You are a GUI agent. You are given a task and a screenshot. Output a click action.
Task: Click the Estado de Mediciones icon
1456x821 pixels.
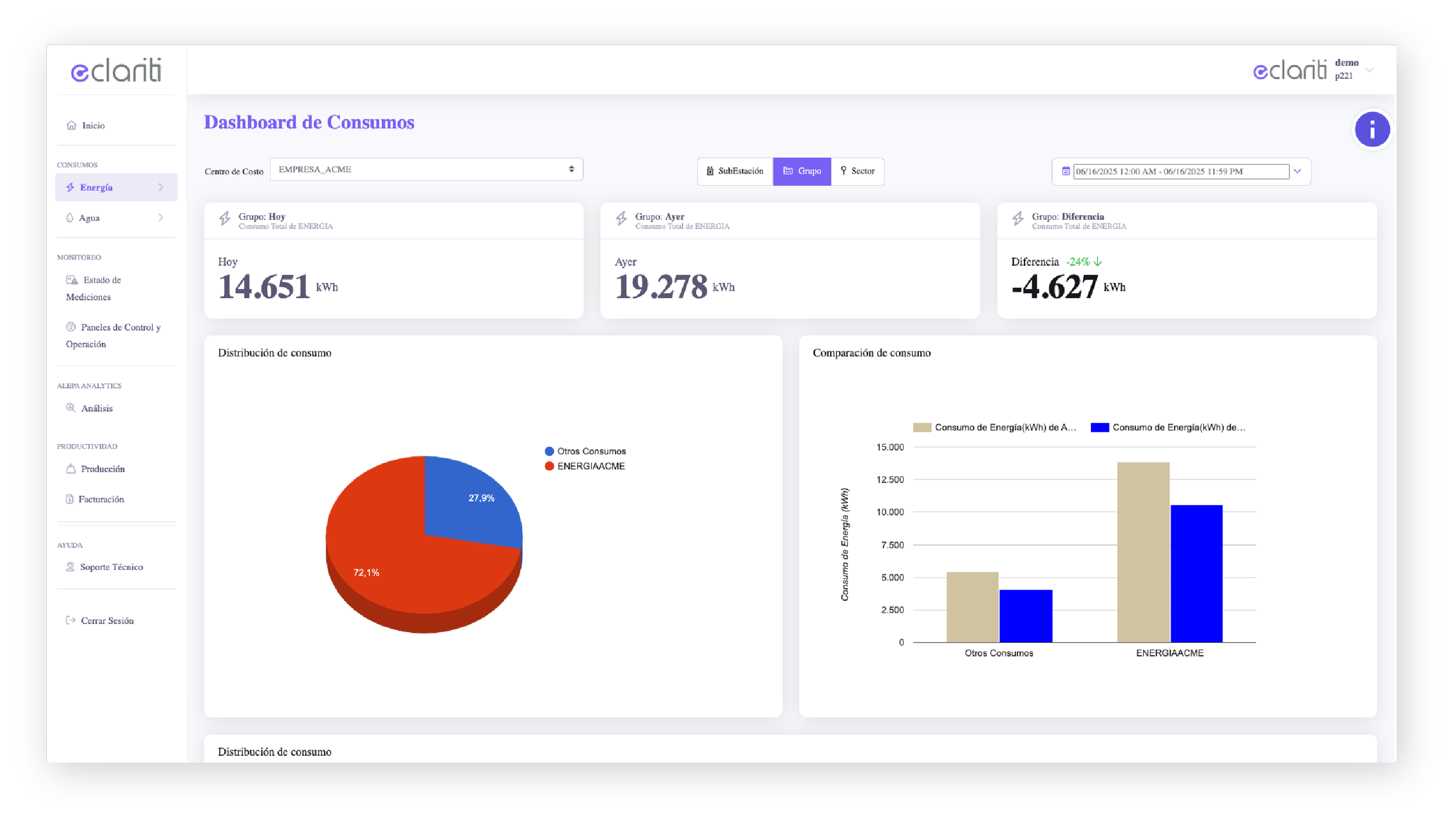(x=72, y=280)
